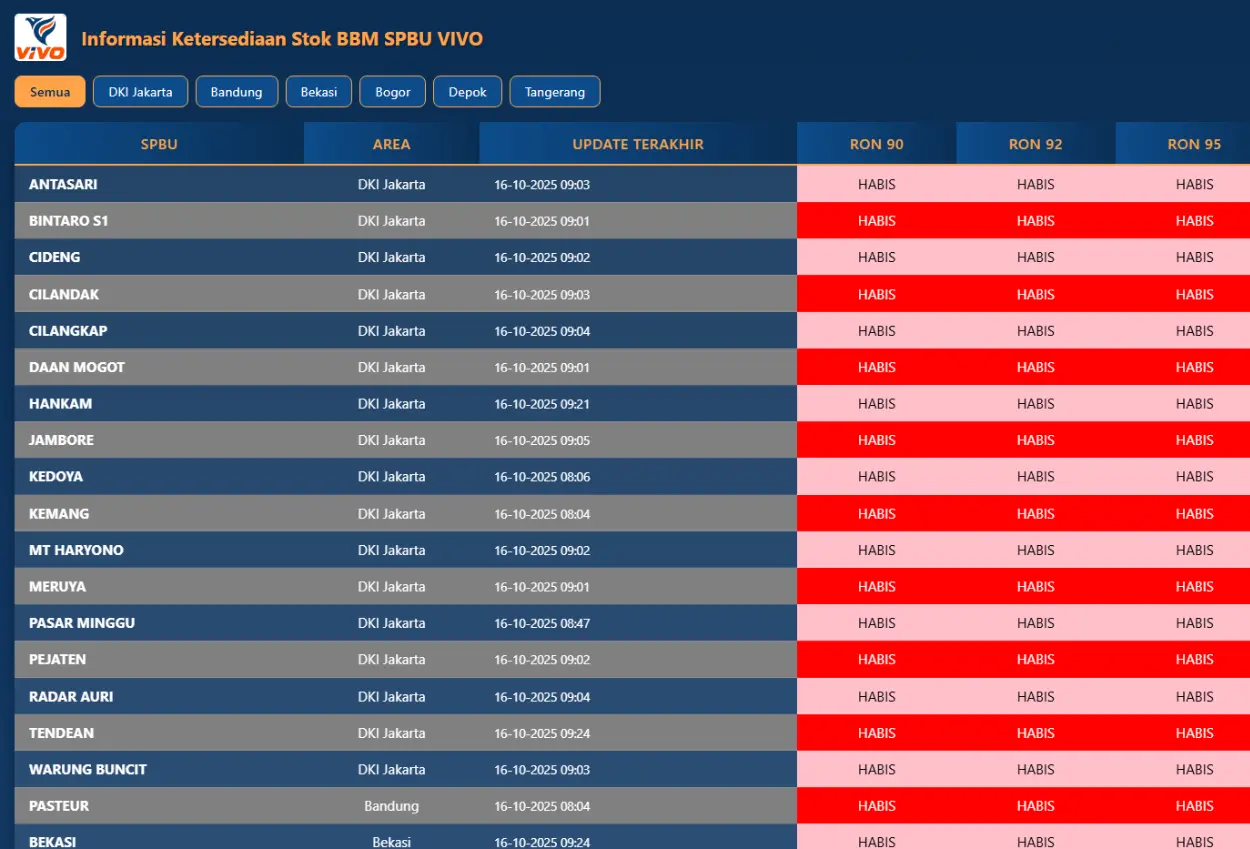The height and width of the screenshot is (849, 1250).
Task: Click ANTASARI RON 90 HABIS cell
Action: click(x=877, y=184)
